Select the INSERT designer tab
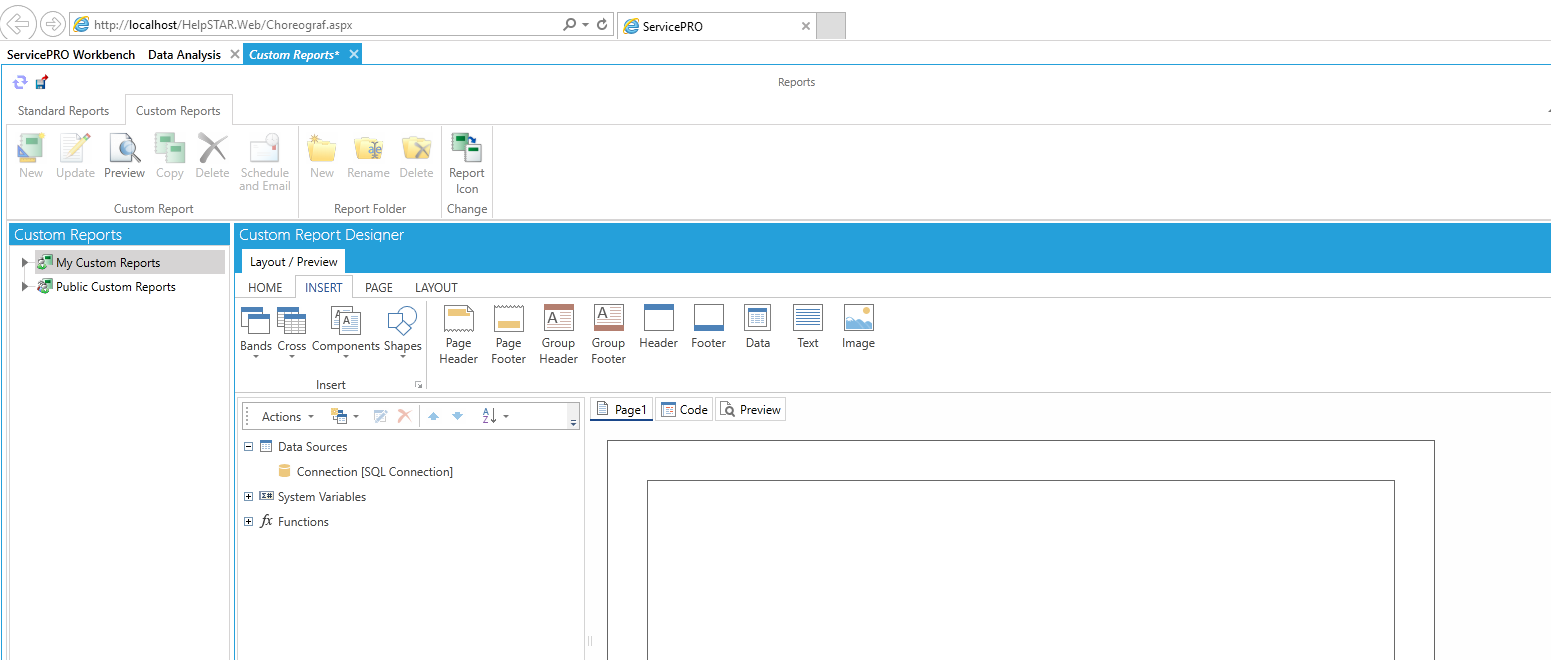Image resolution: width=1551 pixels, height=660 pixels. 324,287
